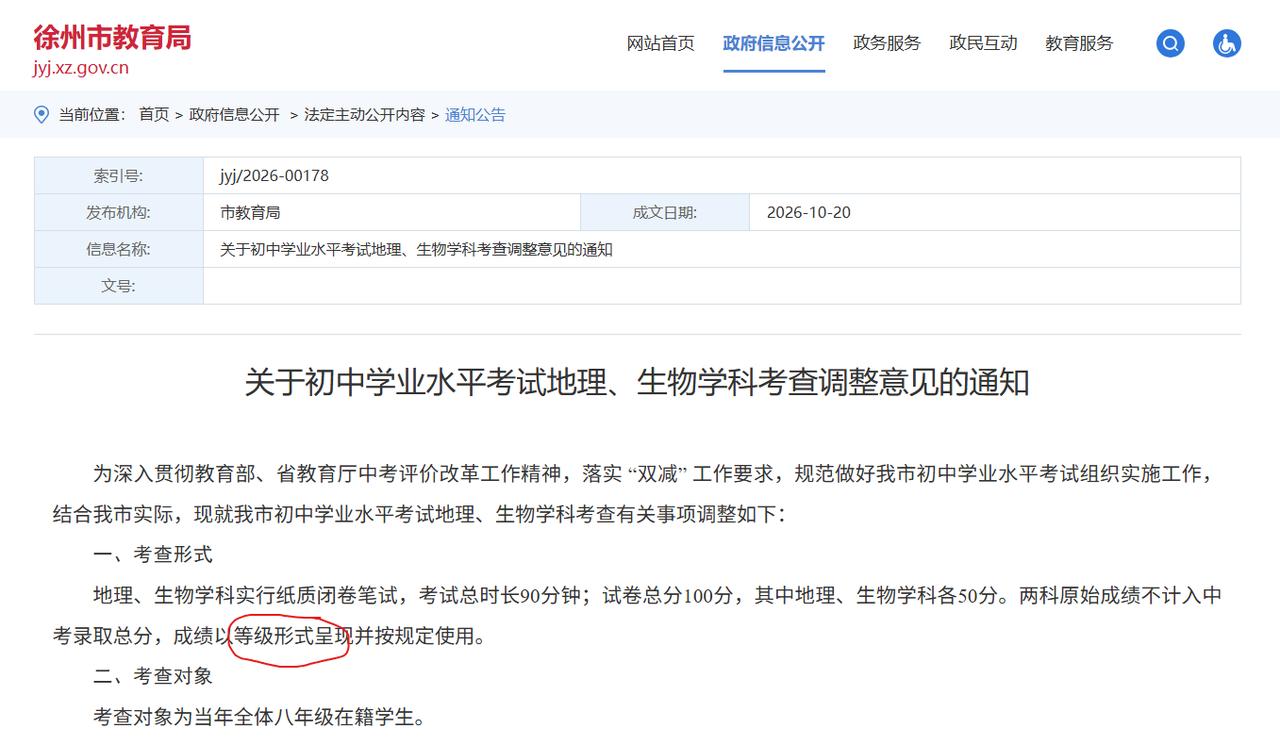
Task: Follow the 法定主动公开内容 breadcrumb link
Action: pyautogui.click(x=364, y=115)
